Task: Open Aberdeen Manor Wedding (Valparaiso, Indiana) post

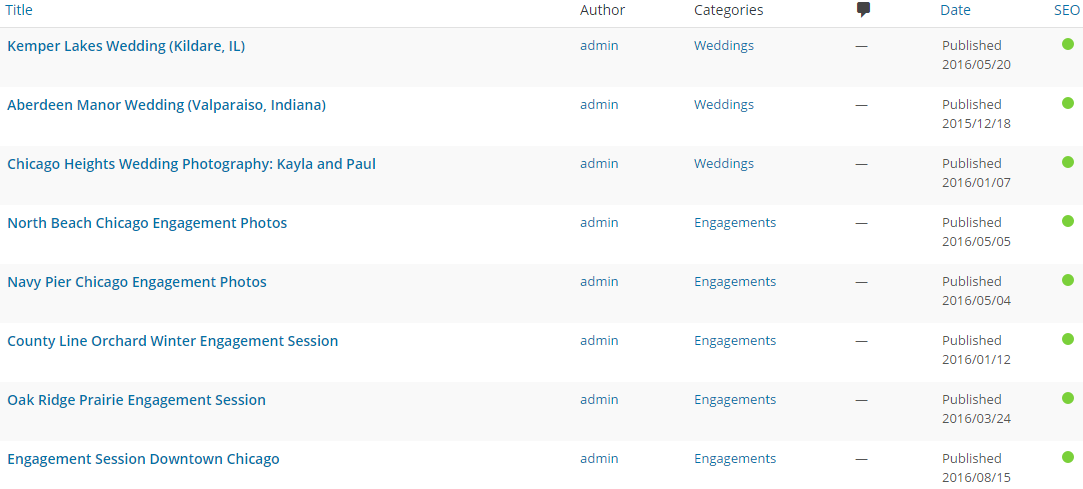Action: tap(166, 106)
